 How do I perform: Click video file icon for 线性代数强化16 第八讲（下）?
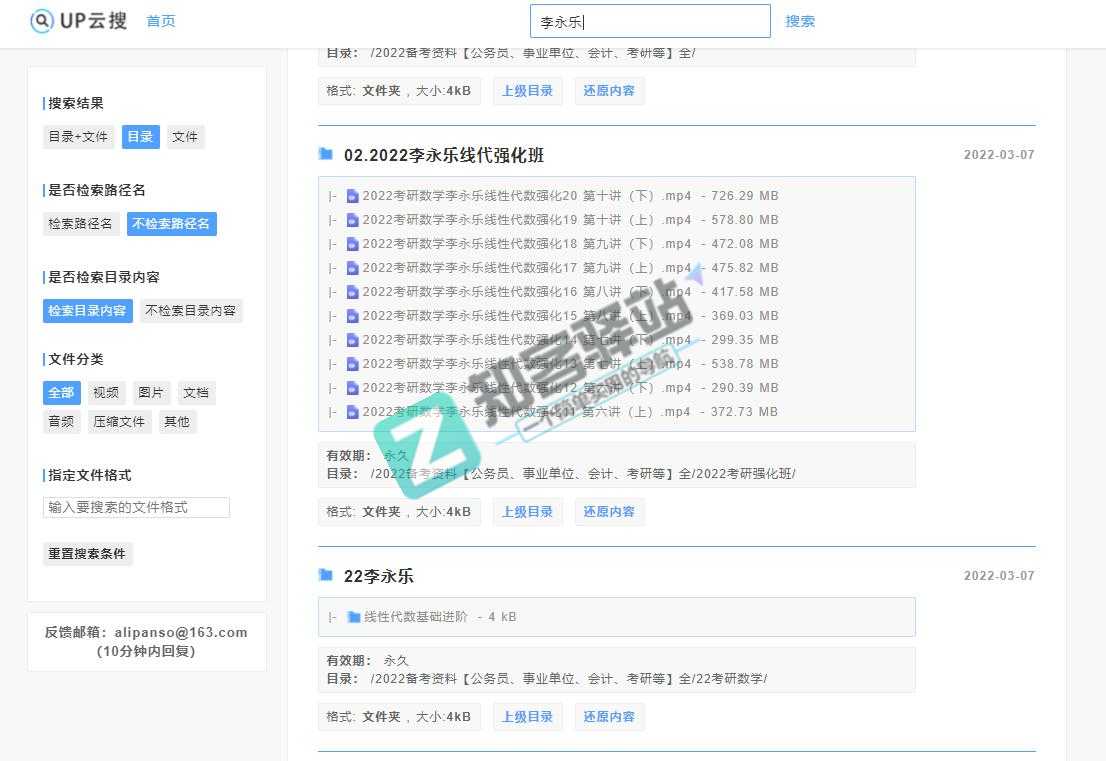point(352,292)
